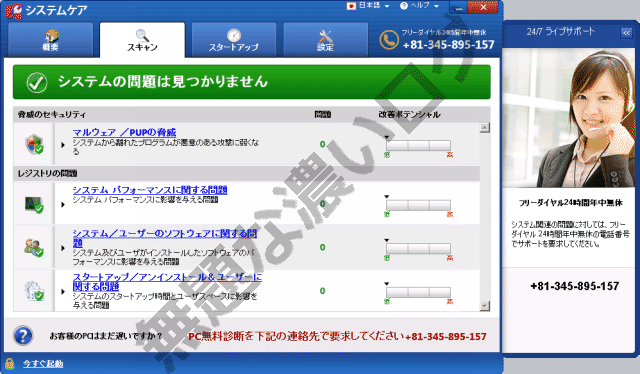Click the malware shield icon

[34, 145]
